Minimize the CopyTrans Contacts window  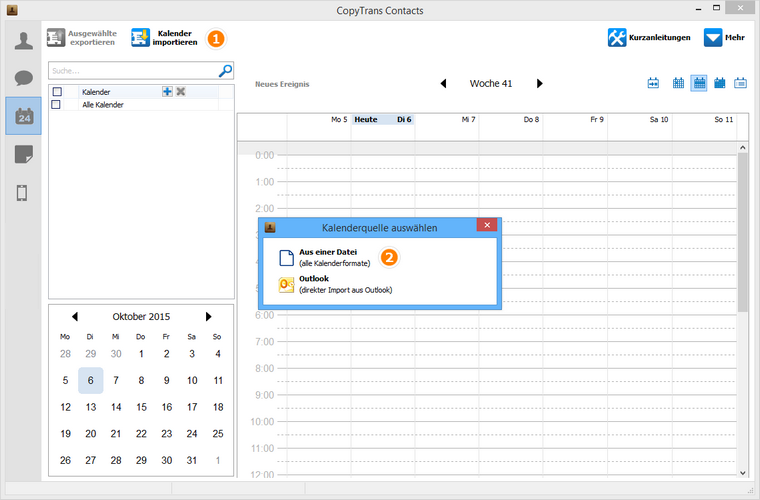(x=698, y=9)
